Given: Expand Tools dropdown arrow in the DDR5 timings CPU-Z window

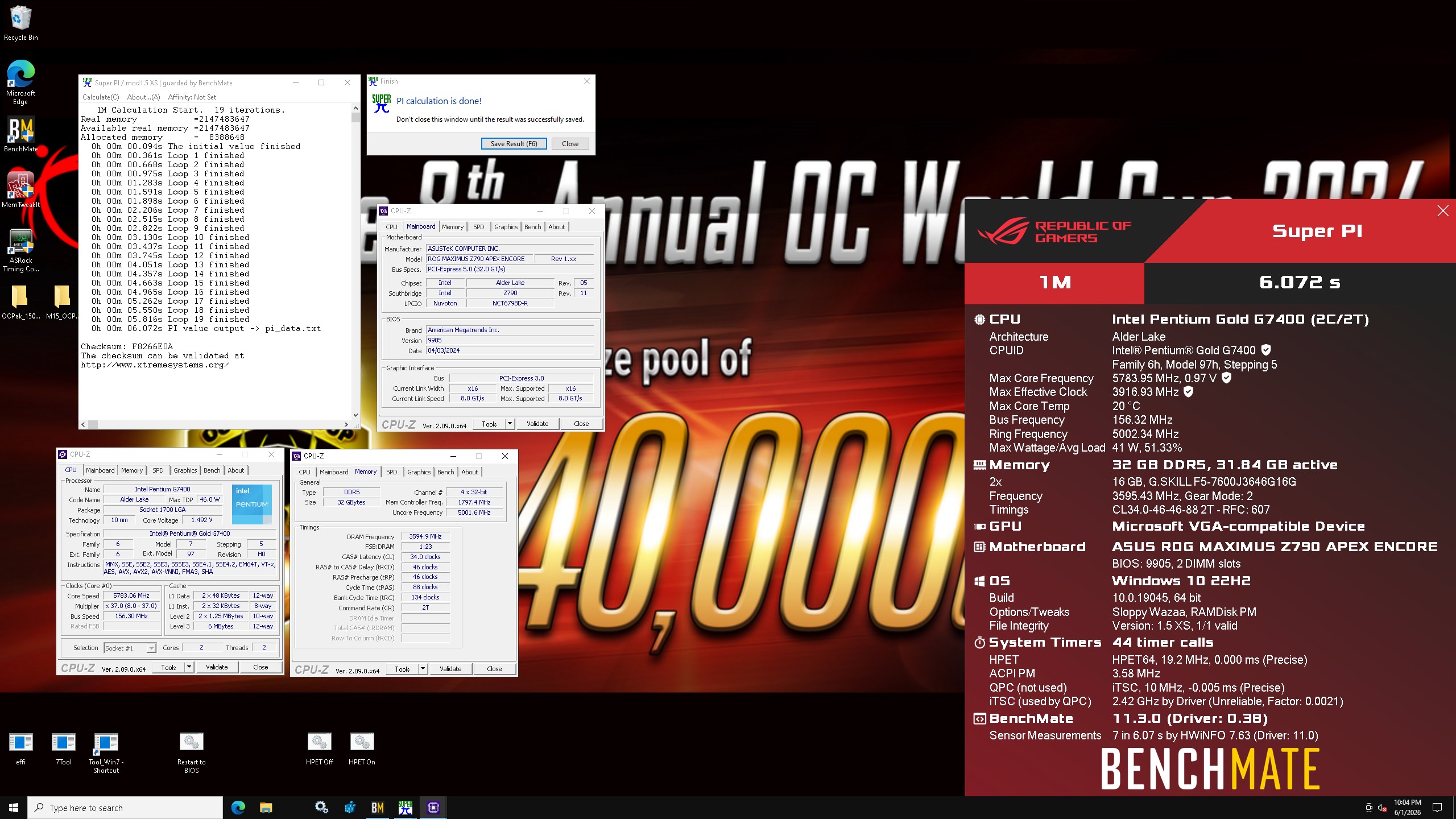Looking at the screenshot, I should click(x=423, y=669).
